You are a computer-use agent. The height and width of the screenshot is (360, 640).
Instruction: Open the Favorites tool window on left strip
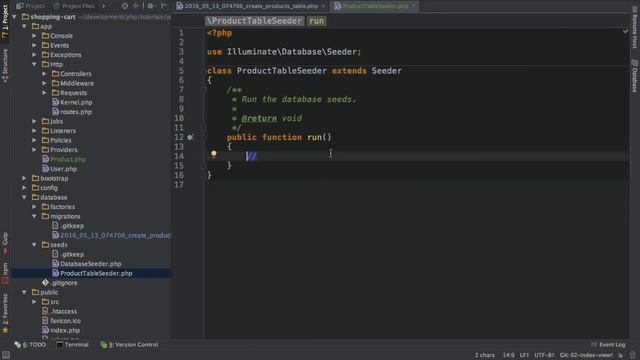click(x=5, y=313)
